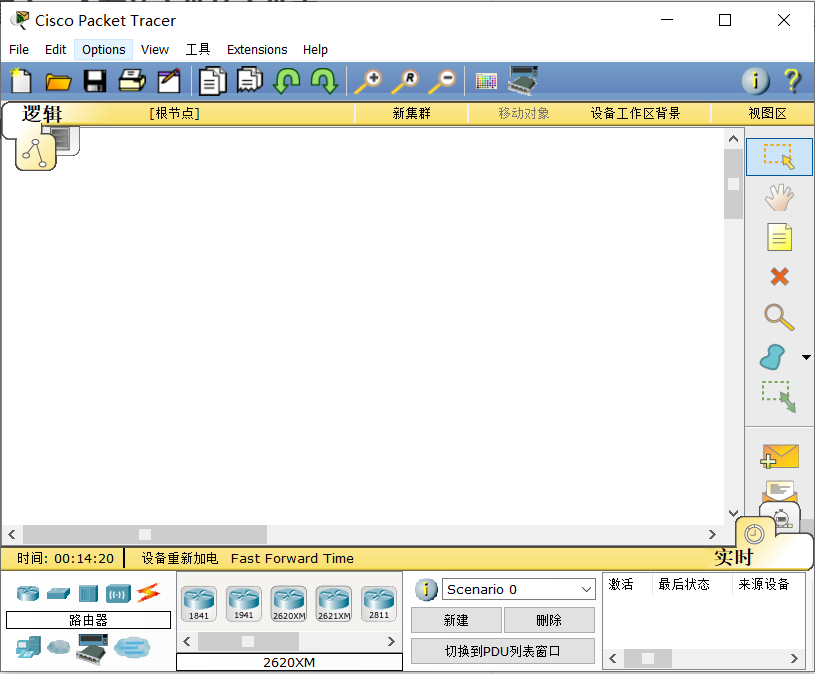Screen dimensions: 815x674
Task: Open the custom devices dialog icon
Action: tap(523, 80)
